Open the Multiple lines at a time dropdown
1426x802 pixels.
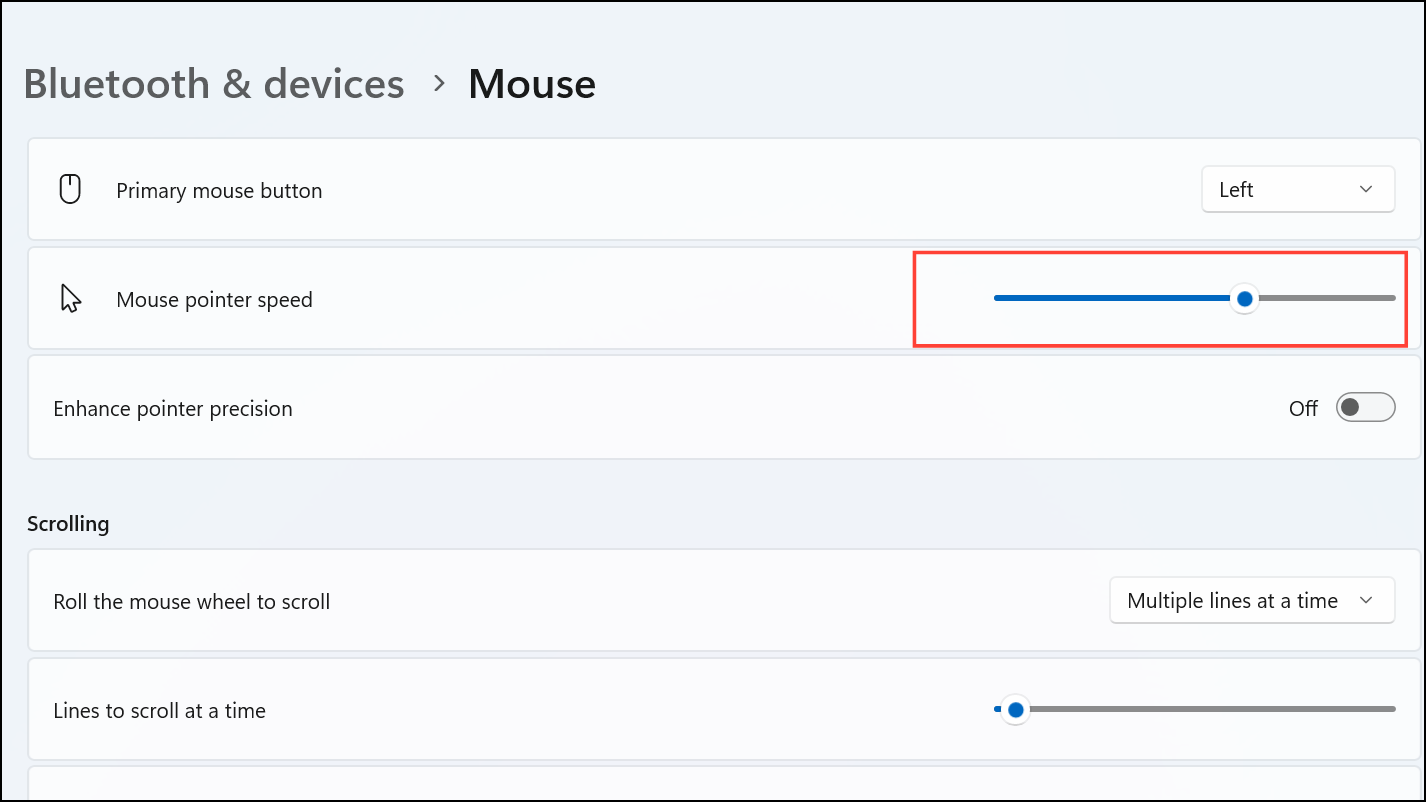coord(1252,601)
